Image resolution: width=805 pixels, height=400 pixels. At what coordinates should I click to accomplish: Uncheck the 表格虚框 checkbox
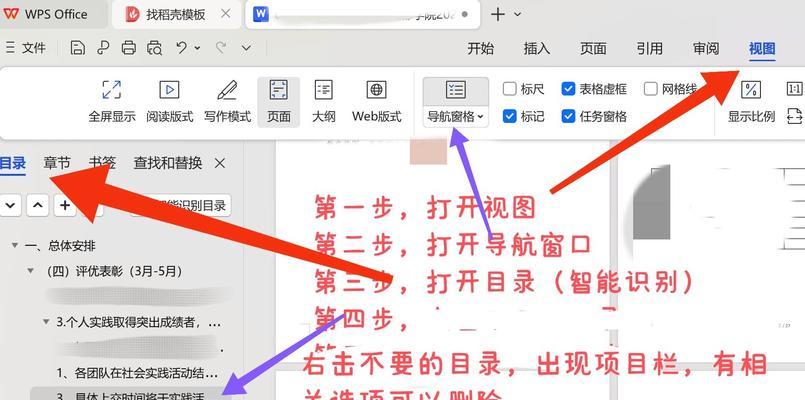568,89
